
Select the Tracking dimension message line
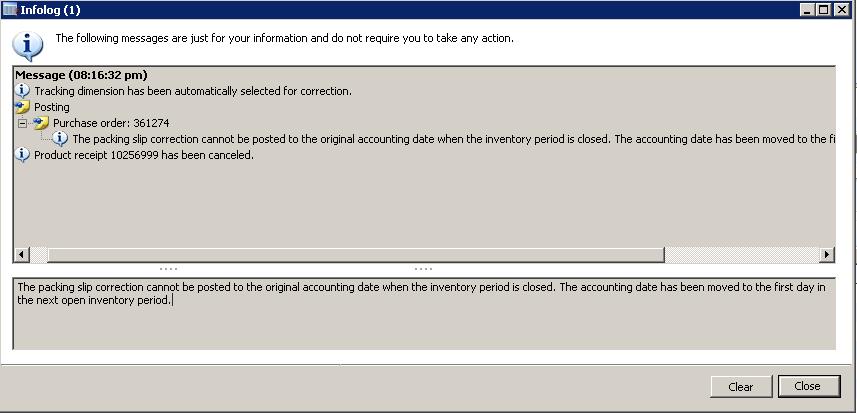pyautogui.click(x=193, y=91)
